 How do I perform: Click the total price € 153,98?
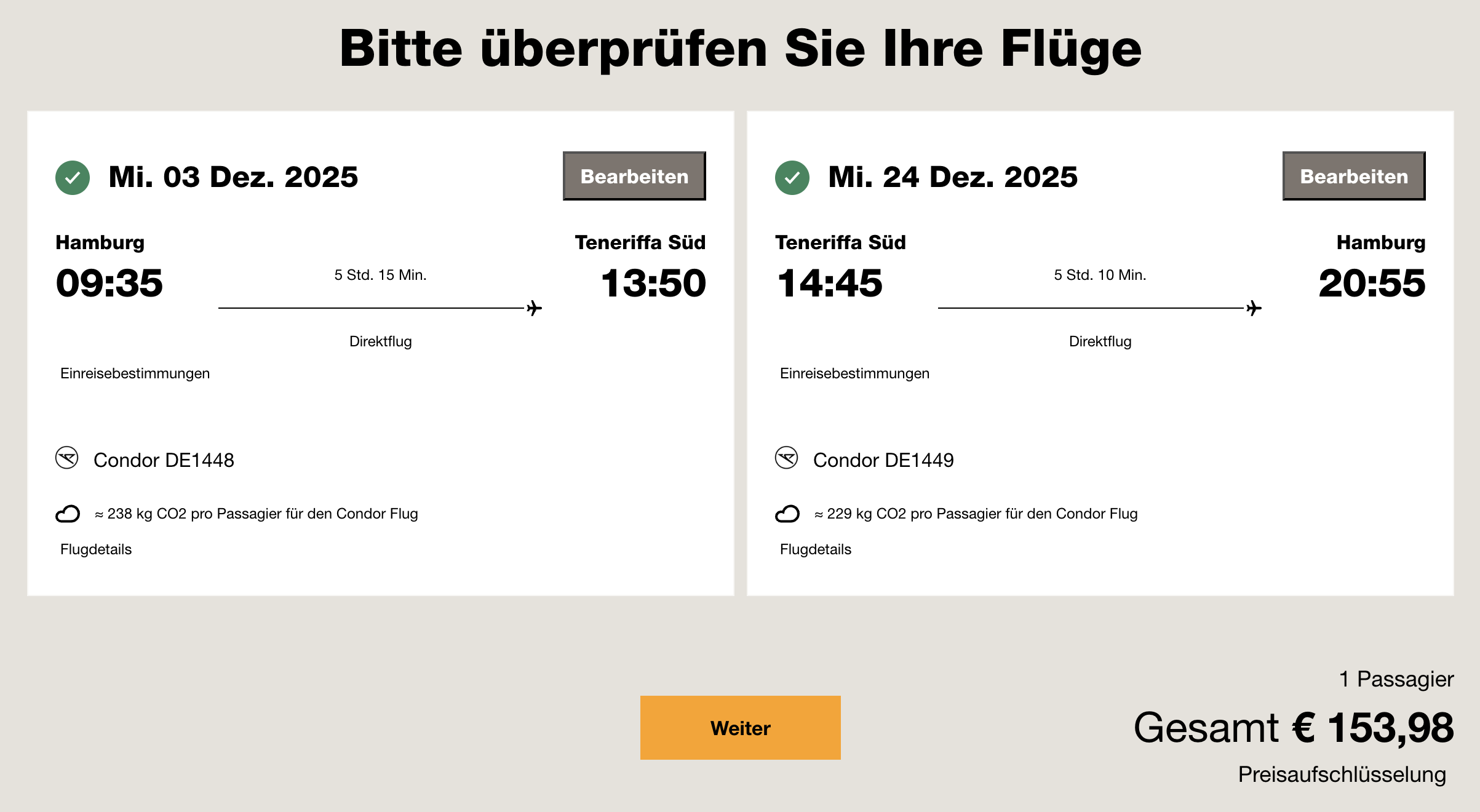pyautogui.click(x=1372, y=728)
